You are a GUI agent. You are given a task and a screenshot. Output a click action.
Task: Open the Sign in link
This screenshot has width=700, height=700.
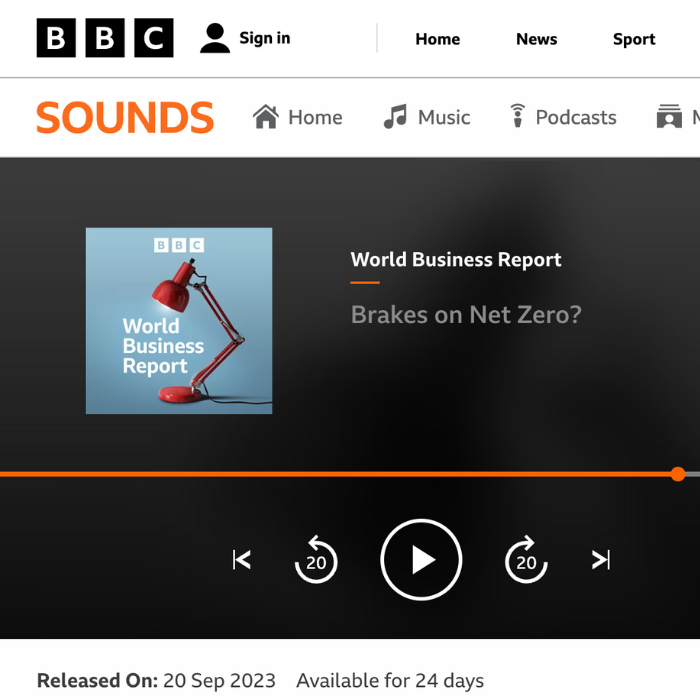265,38
